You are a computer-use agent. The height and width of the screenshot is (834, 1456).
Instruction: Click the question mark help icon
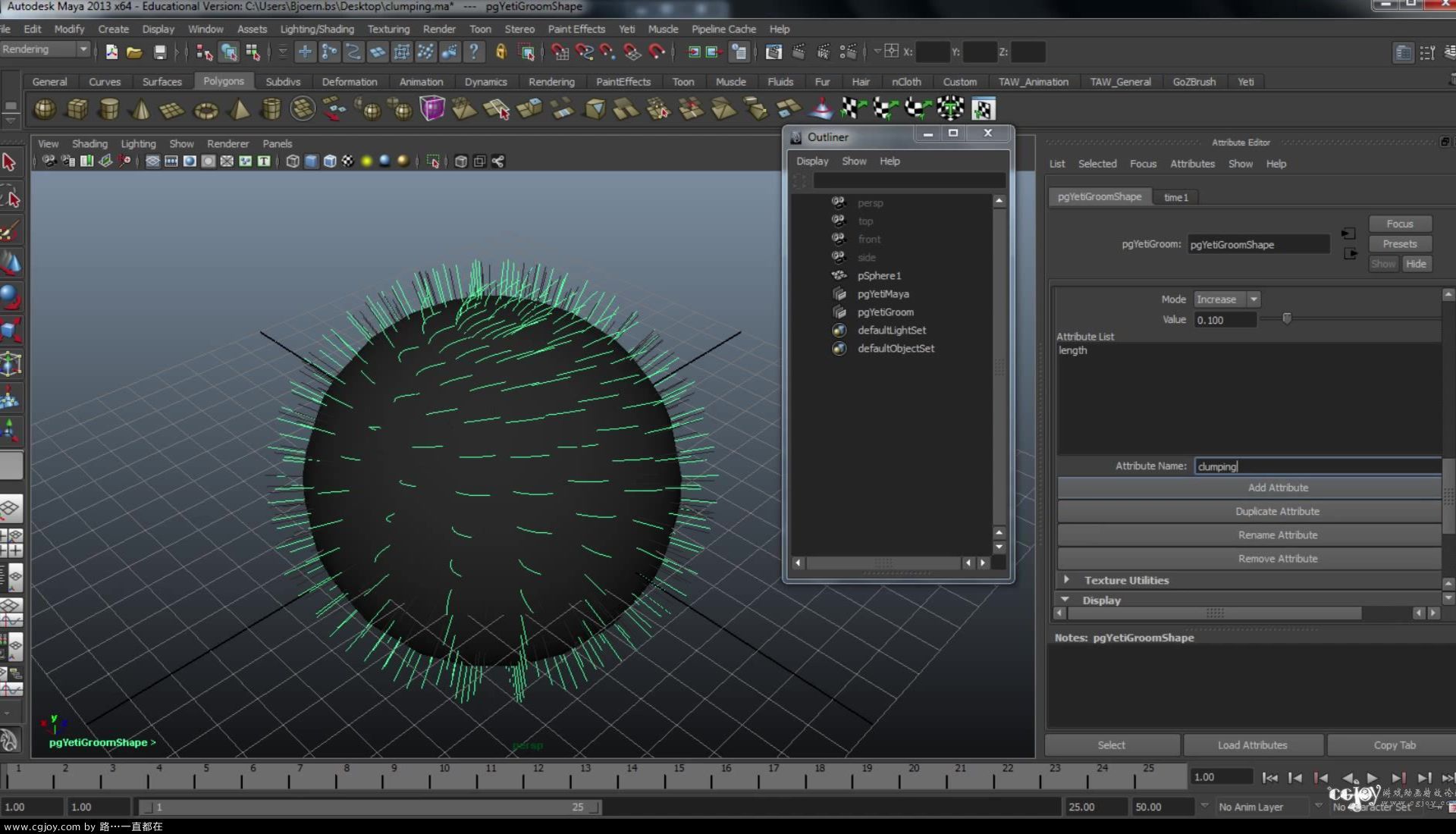pyautogui.click(x=474, y=52)
